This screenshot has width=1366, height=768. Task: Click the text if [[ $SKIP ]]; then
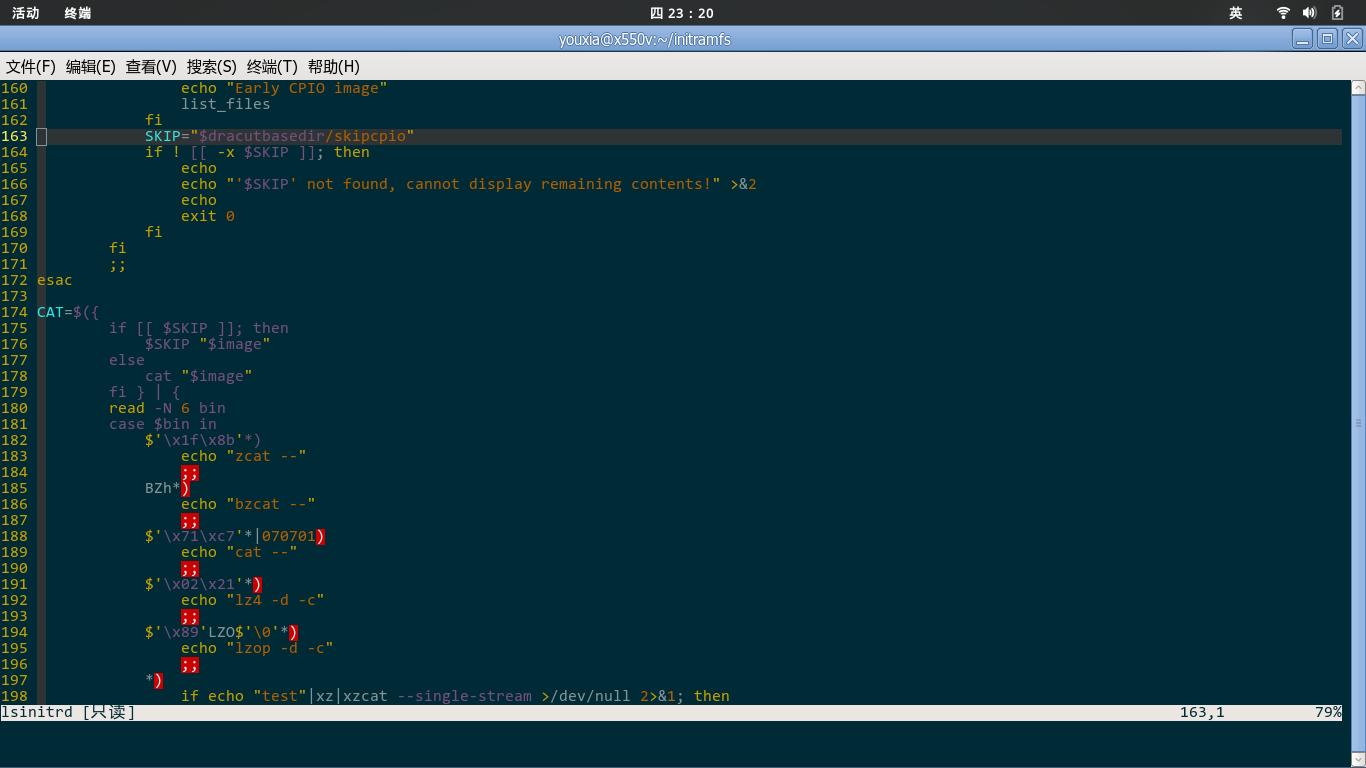[x=199, y=328]
